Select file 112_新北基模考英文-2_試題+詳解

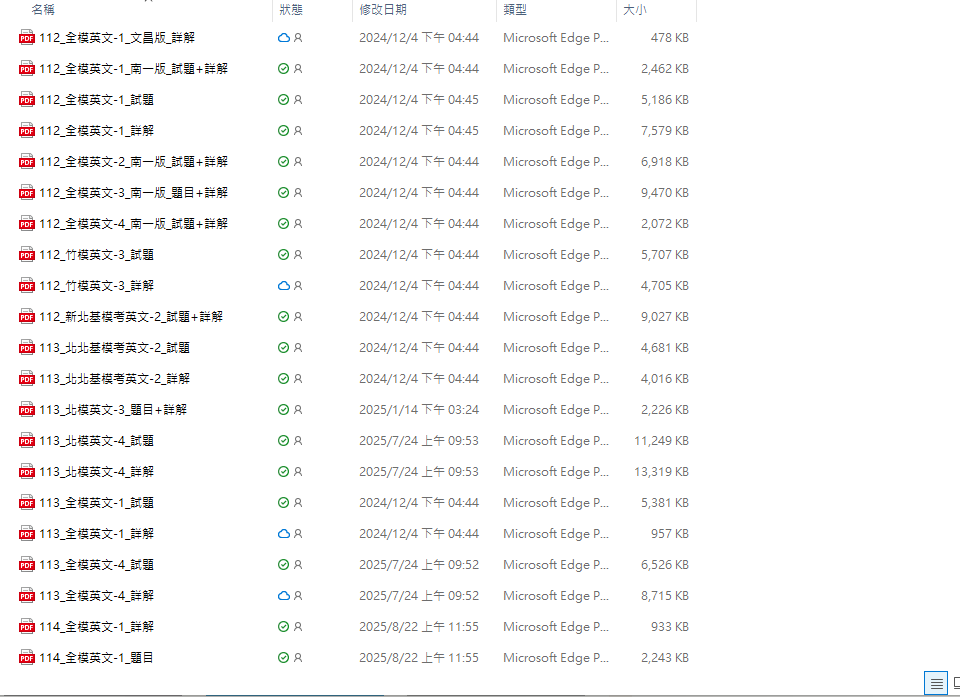131,317
